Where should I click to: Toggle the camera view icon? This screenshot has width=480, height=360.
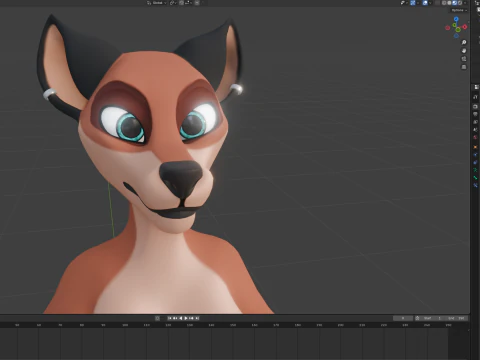[x=464, y=59]
